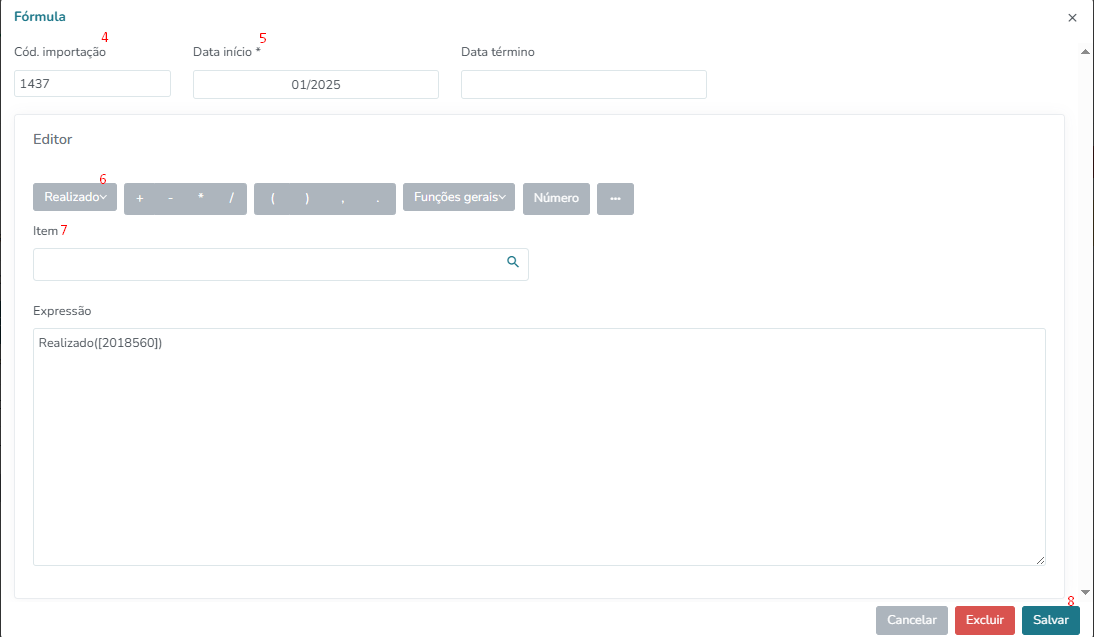The height and width of the screenshot is (637, 1094).
Task: Click the empty Data término field
Action: (x=584, y=84)
